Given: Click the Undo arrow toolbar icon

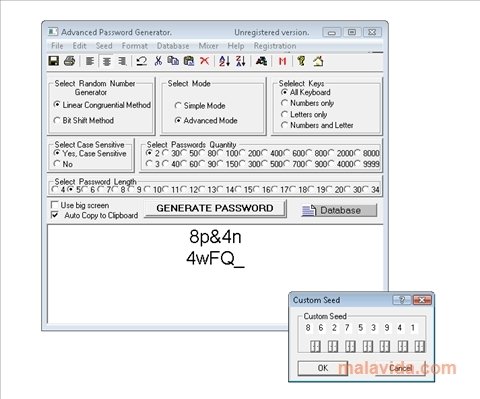Looking at the screenshot, I should pos(142,61).
